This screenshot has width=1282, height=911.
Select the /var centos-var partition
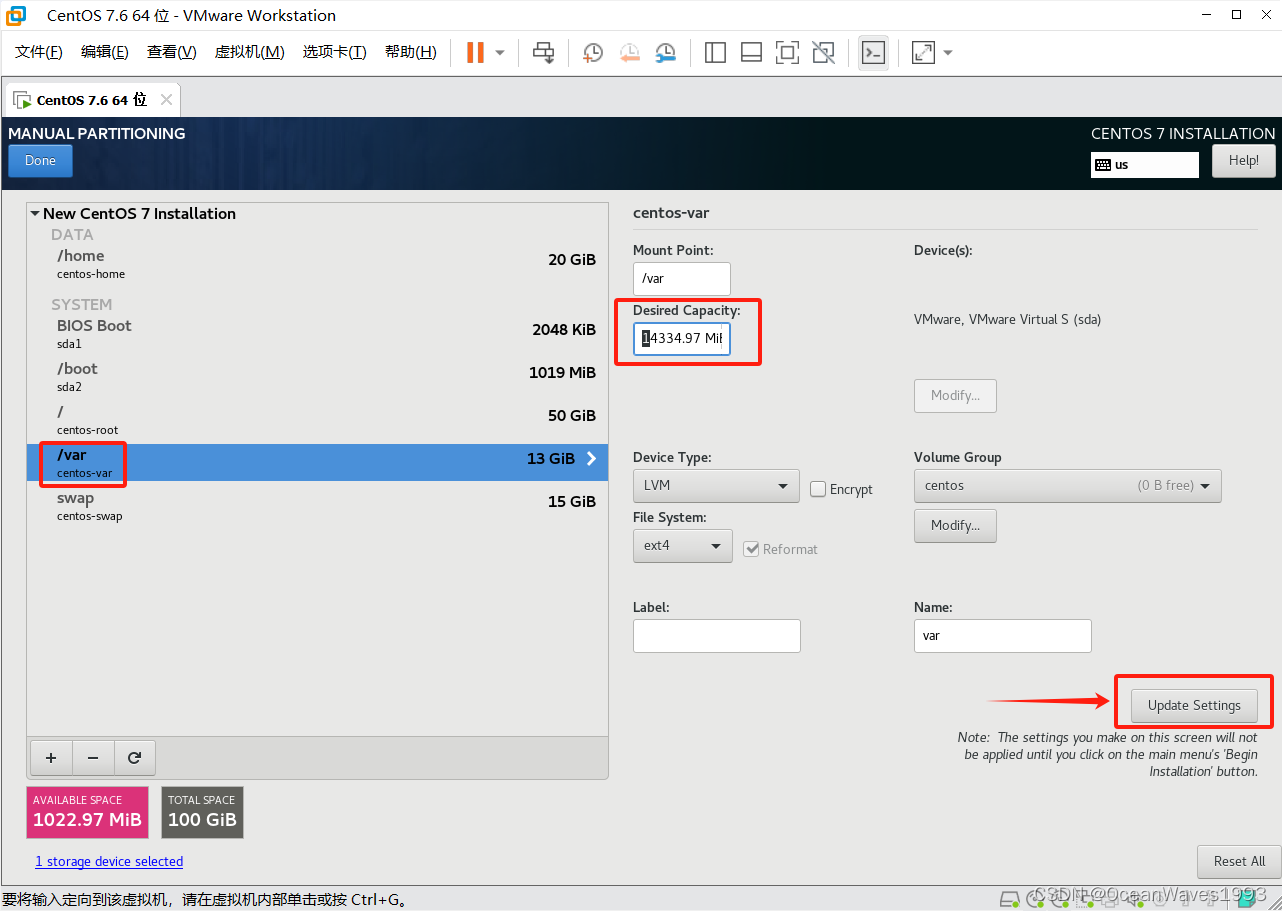(317, 463)
